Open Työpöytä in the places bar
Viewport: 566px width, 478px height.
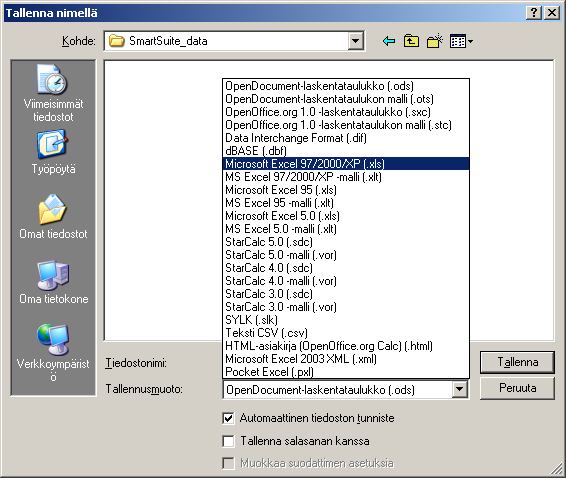click(x=53, y=153)
